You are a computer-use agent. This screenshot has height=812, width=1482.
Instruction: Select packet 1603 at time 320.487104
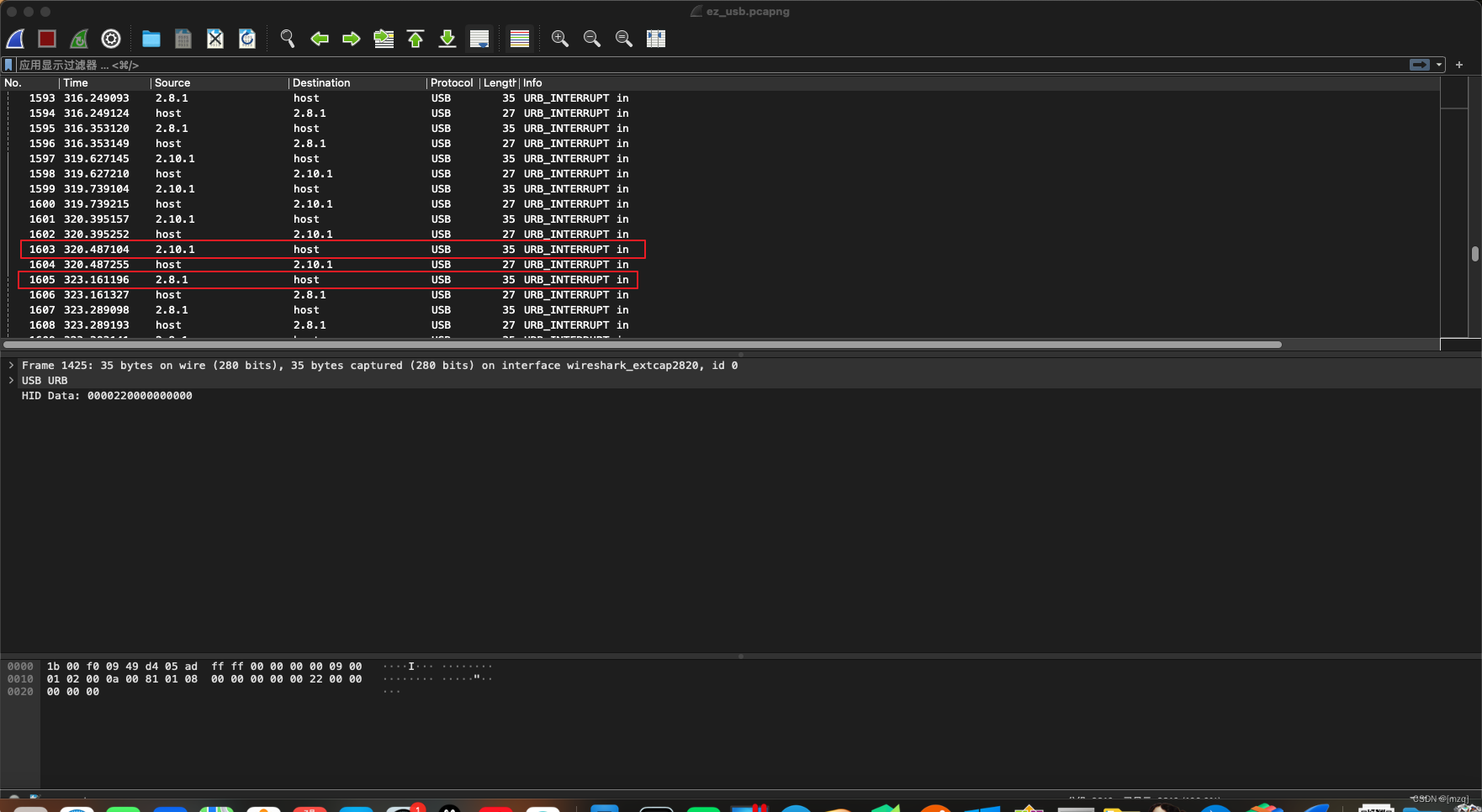pyautogui.click(x=720, y=250)
